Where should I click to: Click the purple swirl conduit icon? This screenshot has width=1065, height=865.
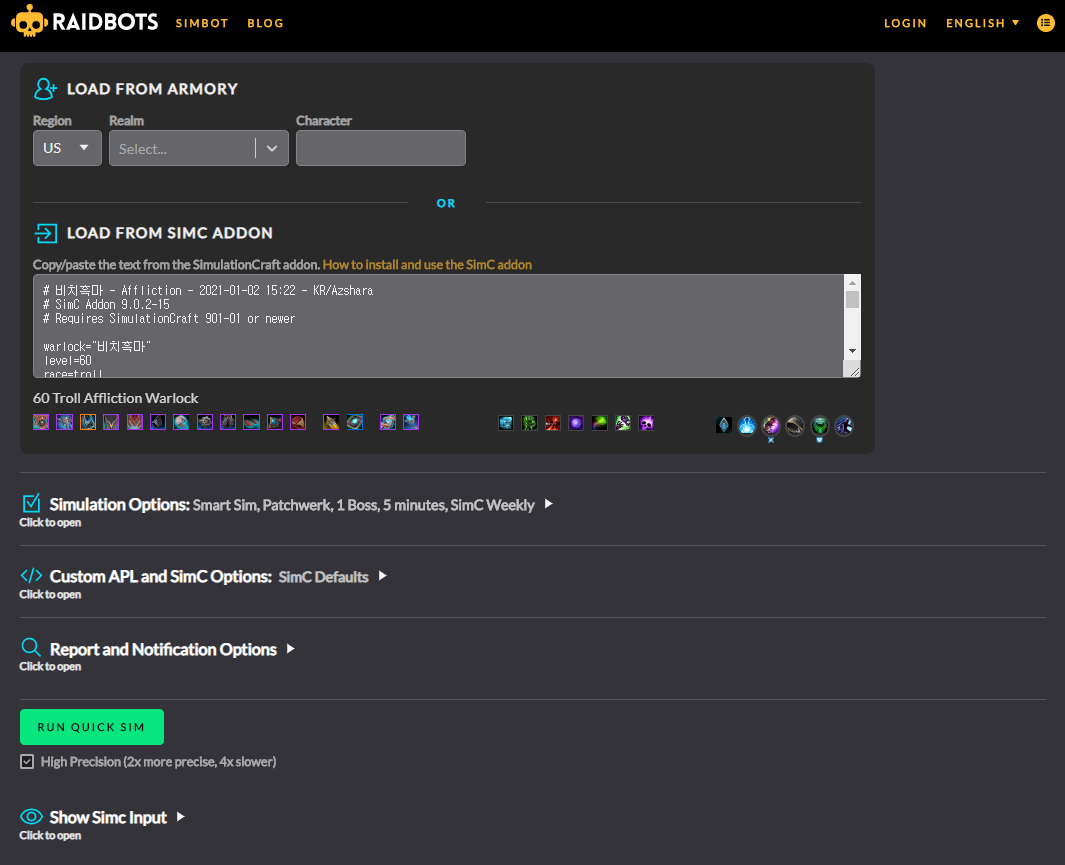point(771,426)
